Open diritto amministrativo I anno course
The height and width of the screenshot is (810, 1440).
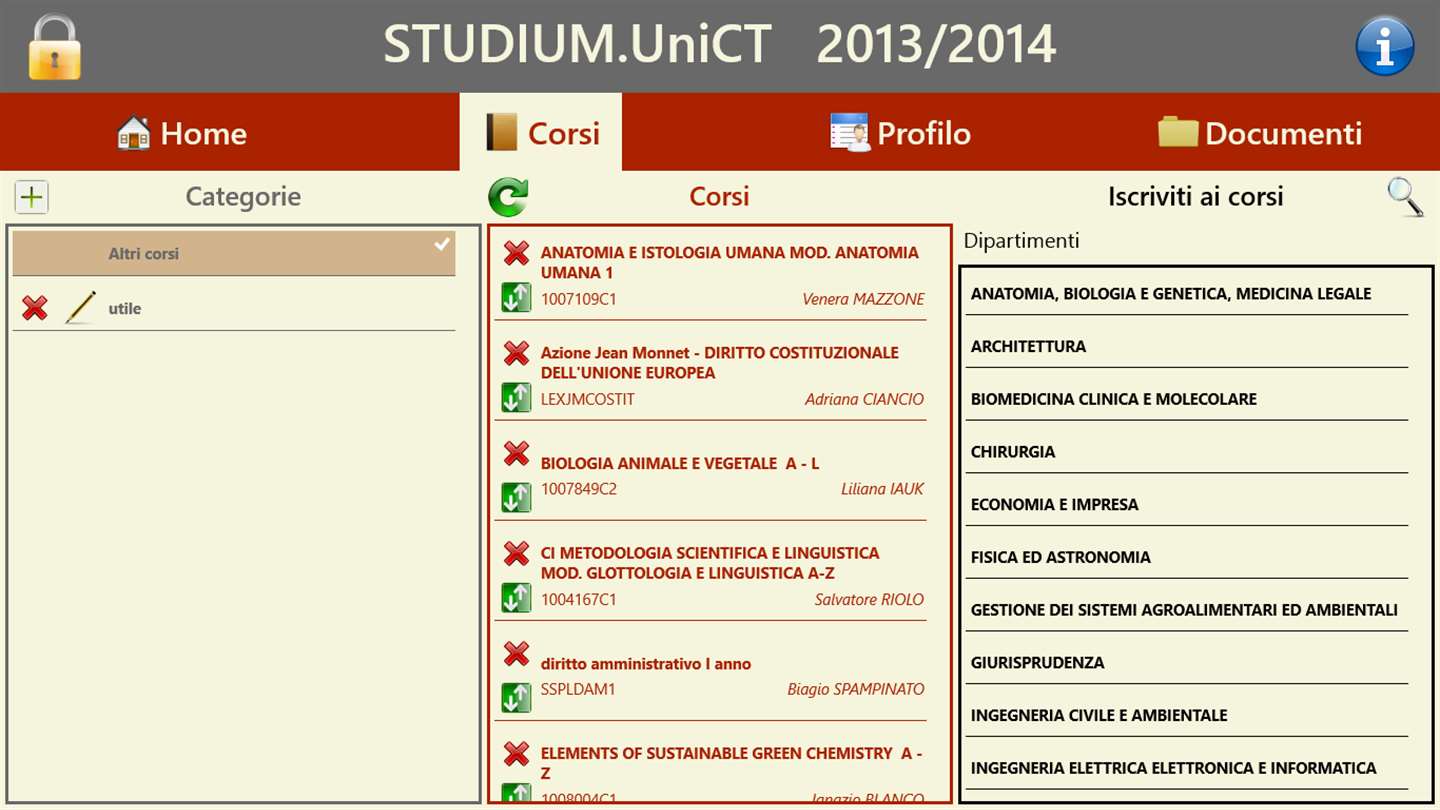[646, 663]
